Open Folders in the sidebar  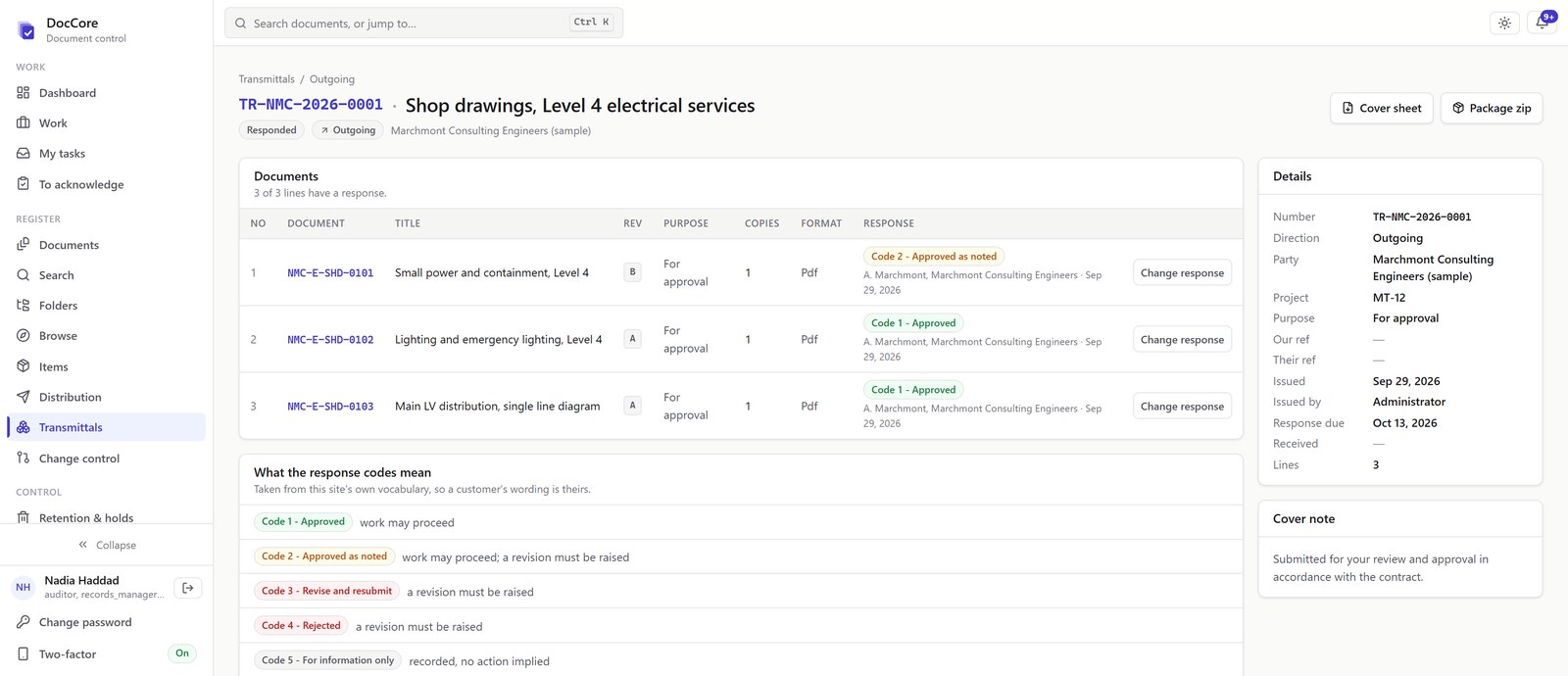pos(106,306)
